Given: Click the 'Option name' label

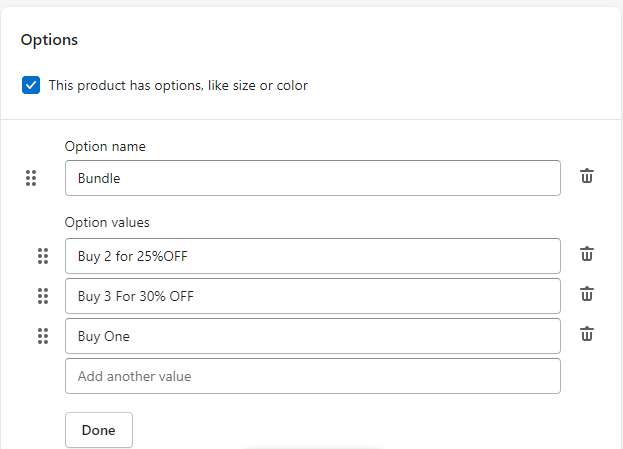Looking at the screenshot, I should 105,146.
